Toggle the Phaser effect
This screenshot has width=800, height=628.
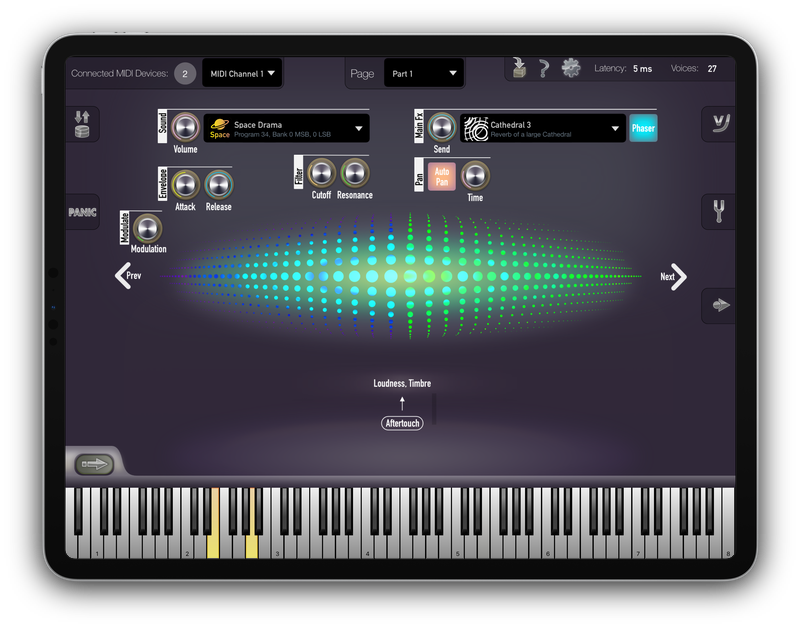click(x=643, y=128)
